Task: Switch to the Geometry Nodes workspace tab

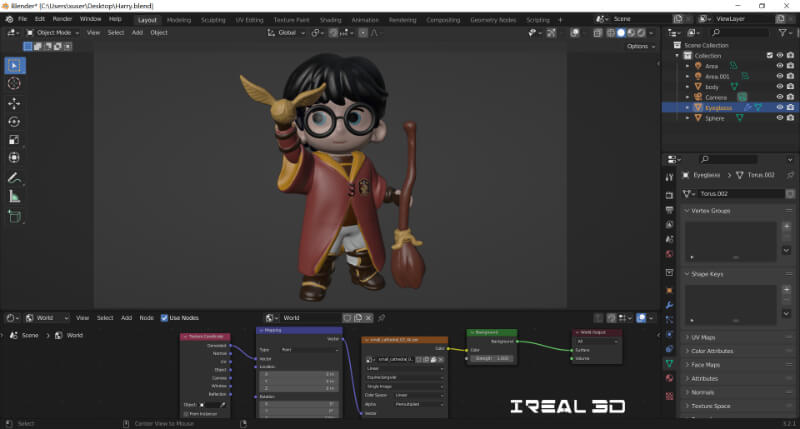Action: point(493,20)
